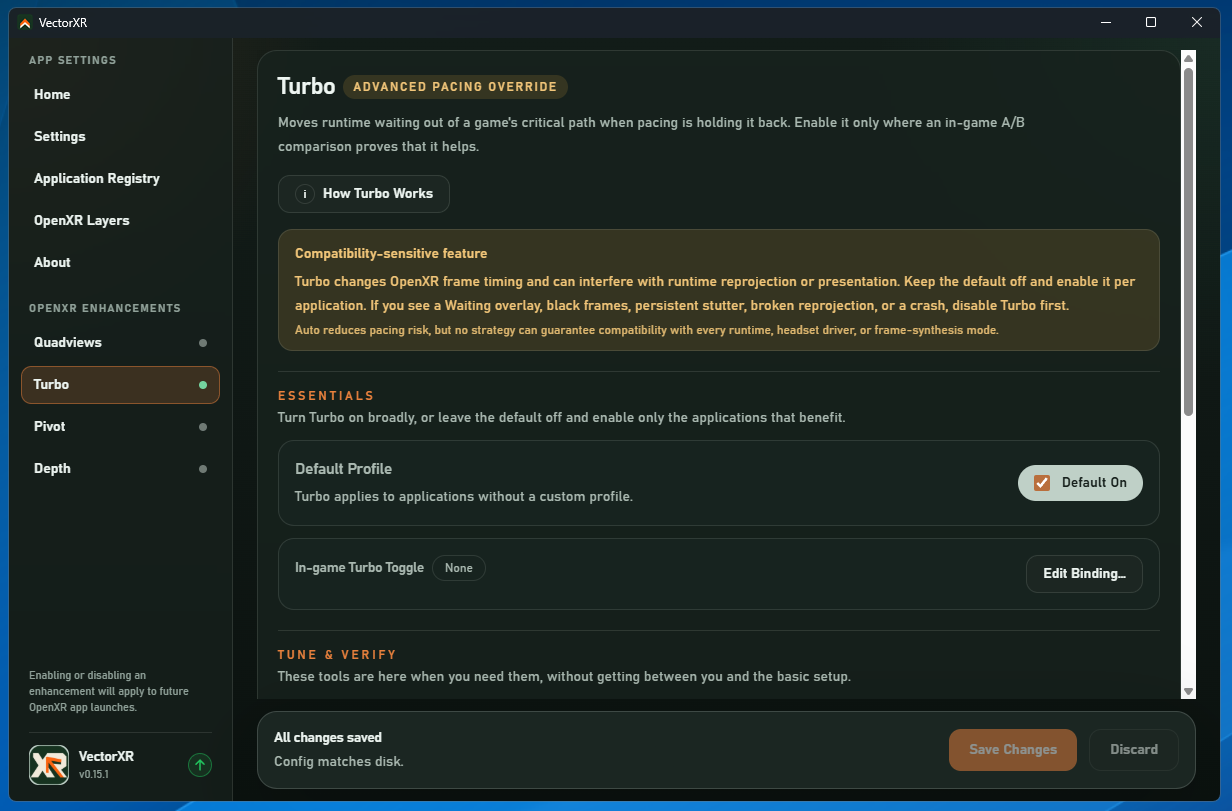Click the Depth status dot indicator
The image size is (1232, 811).
pos(203,469)
